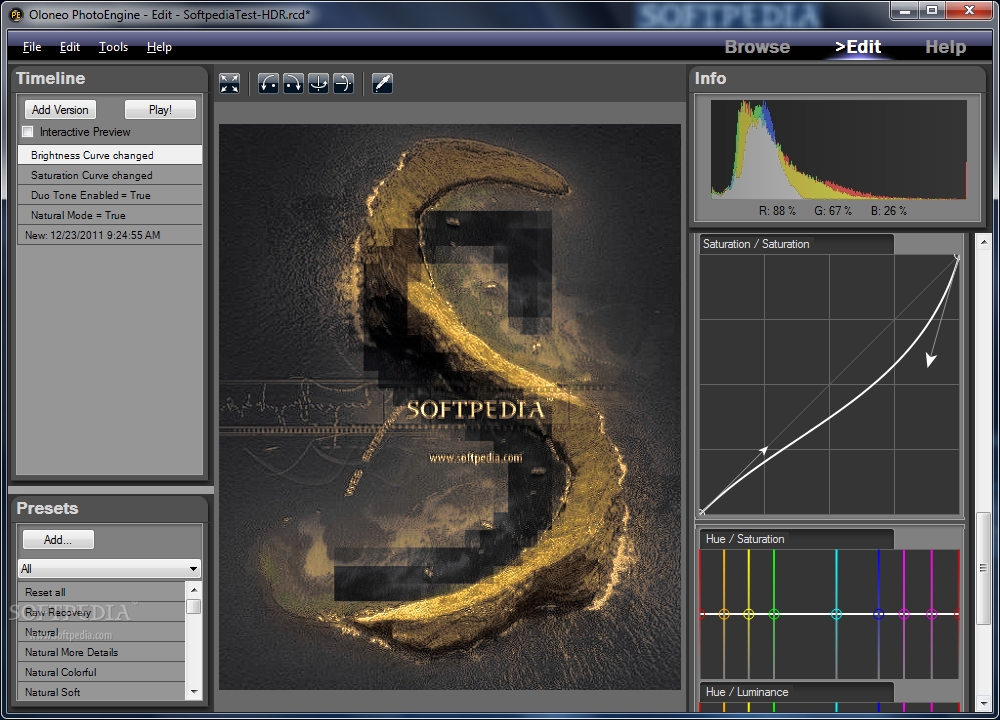Select 'Brightness Curve changed' timeline entry
The image size is (1000, 720).
[110, 155]
